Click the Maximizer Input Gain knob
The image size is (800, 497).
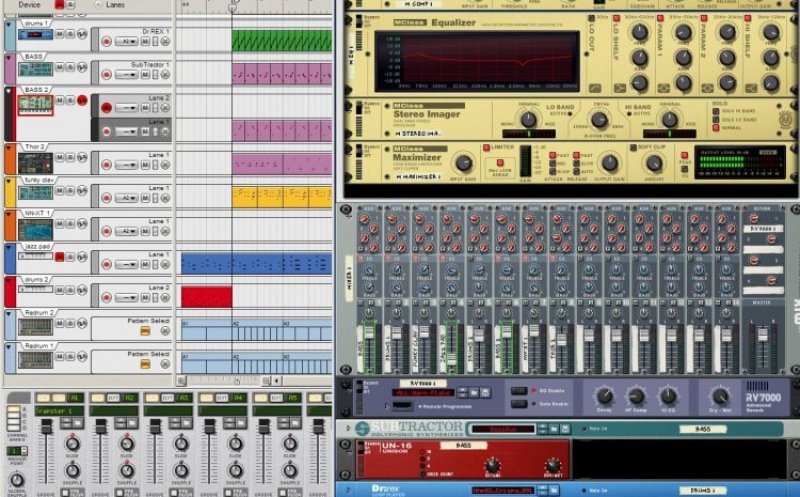pyautogui.click(x=463, y=163)
